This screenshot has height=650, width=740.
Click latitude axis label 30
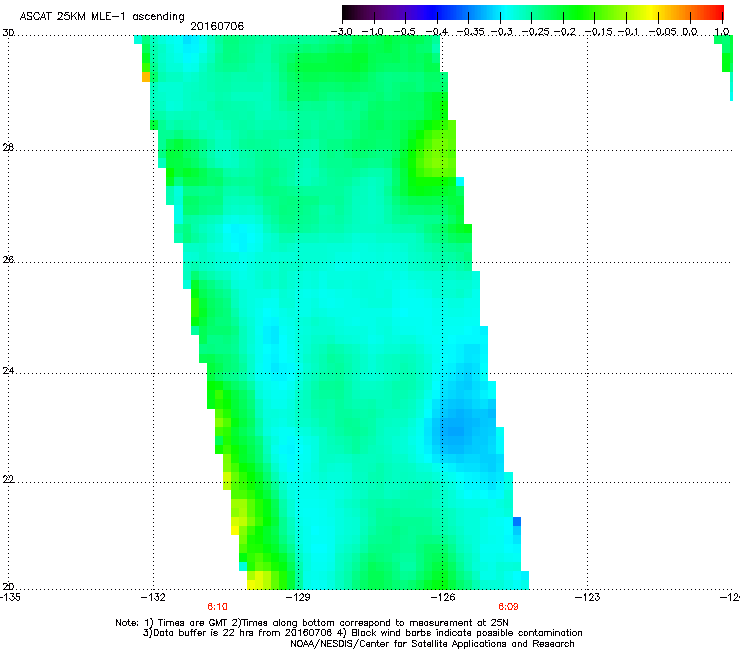pyautogui.click(x=8, y=33)
